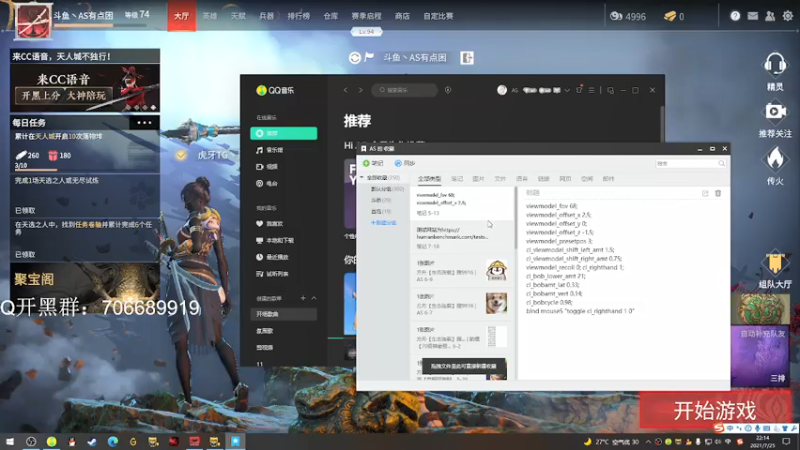Go back in QQ Music navigation
This screenshot has height=450, width=800.
tap(345, 90)
